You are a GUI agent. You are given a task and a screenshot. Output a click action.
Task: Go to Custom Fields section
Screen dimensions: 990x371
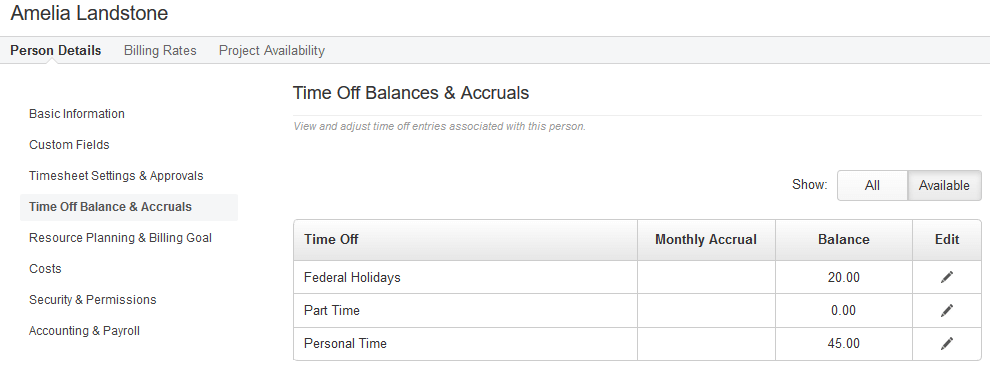[69, 144]
